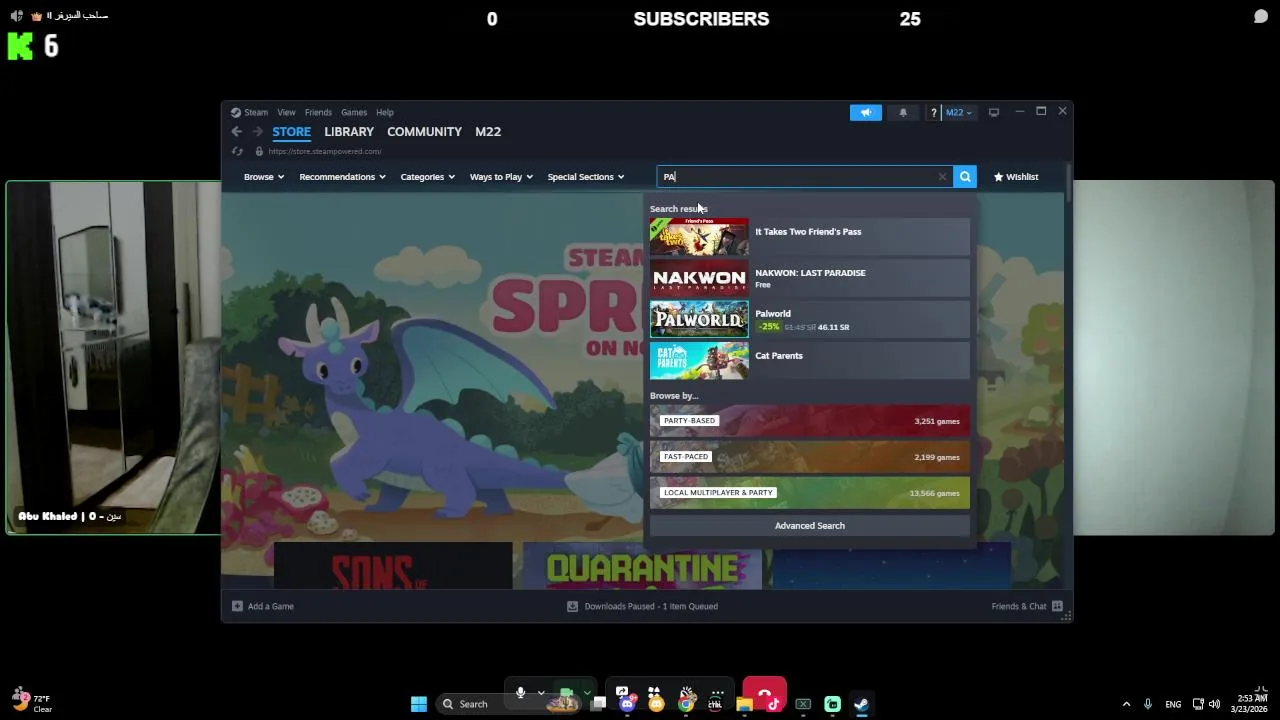Open the Games menu
This screenshot has height=720, width=1280.
(x=354, y=112)
